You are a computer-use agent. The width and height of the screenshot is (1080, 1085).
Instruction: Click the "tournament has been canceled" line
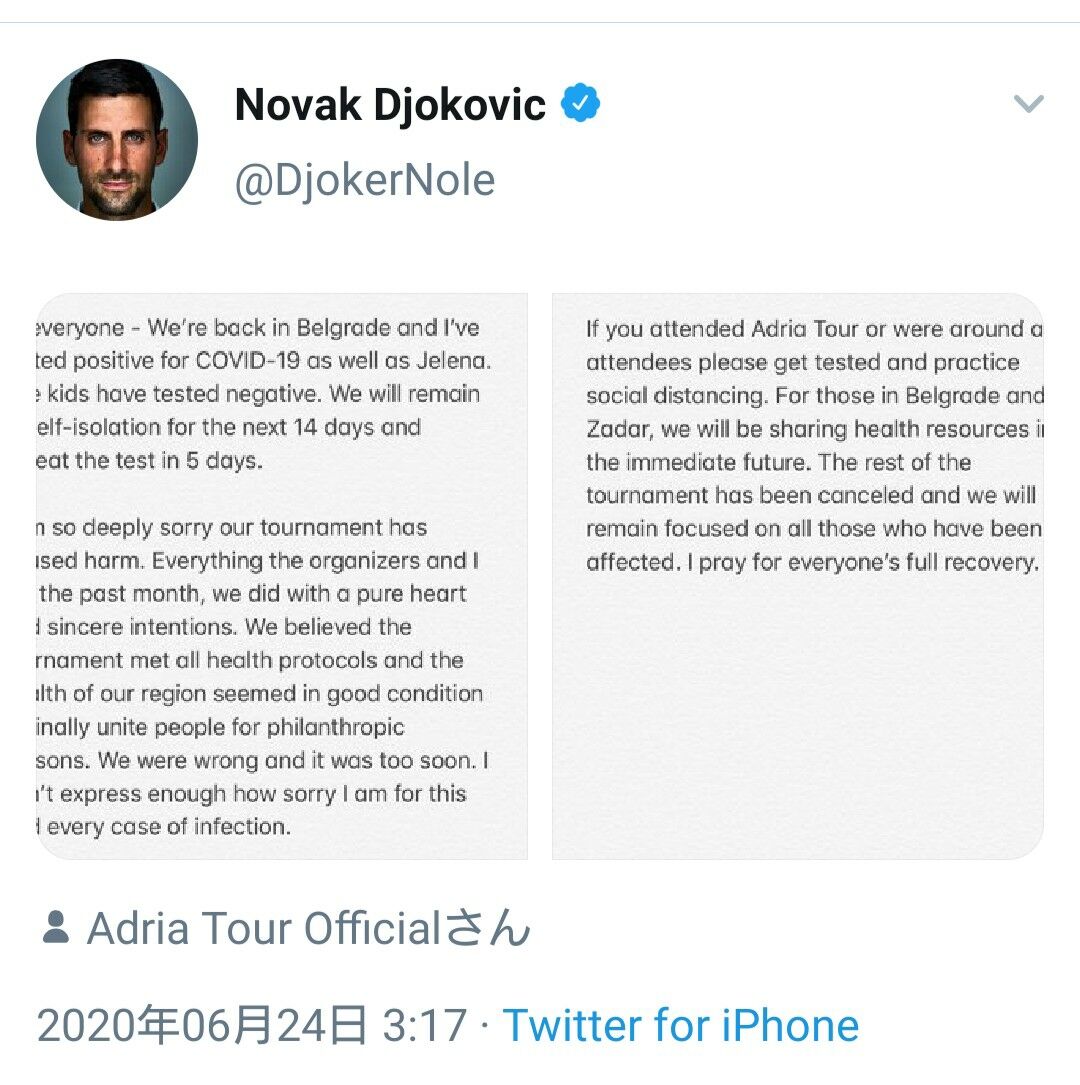click(x=810, y=495)
